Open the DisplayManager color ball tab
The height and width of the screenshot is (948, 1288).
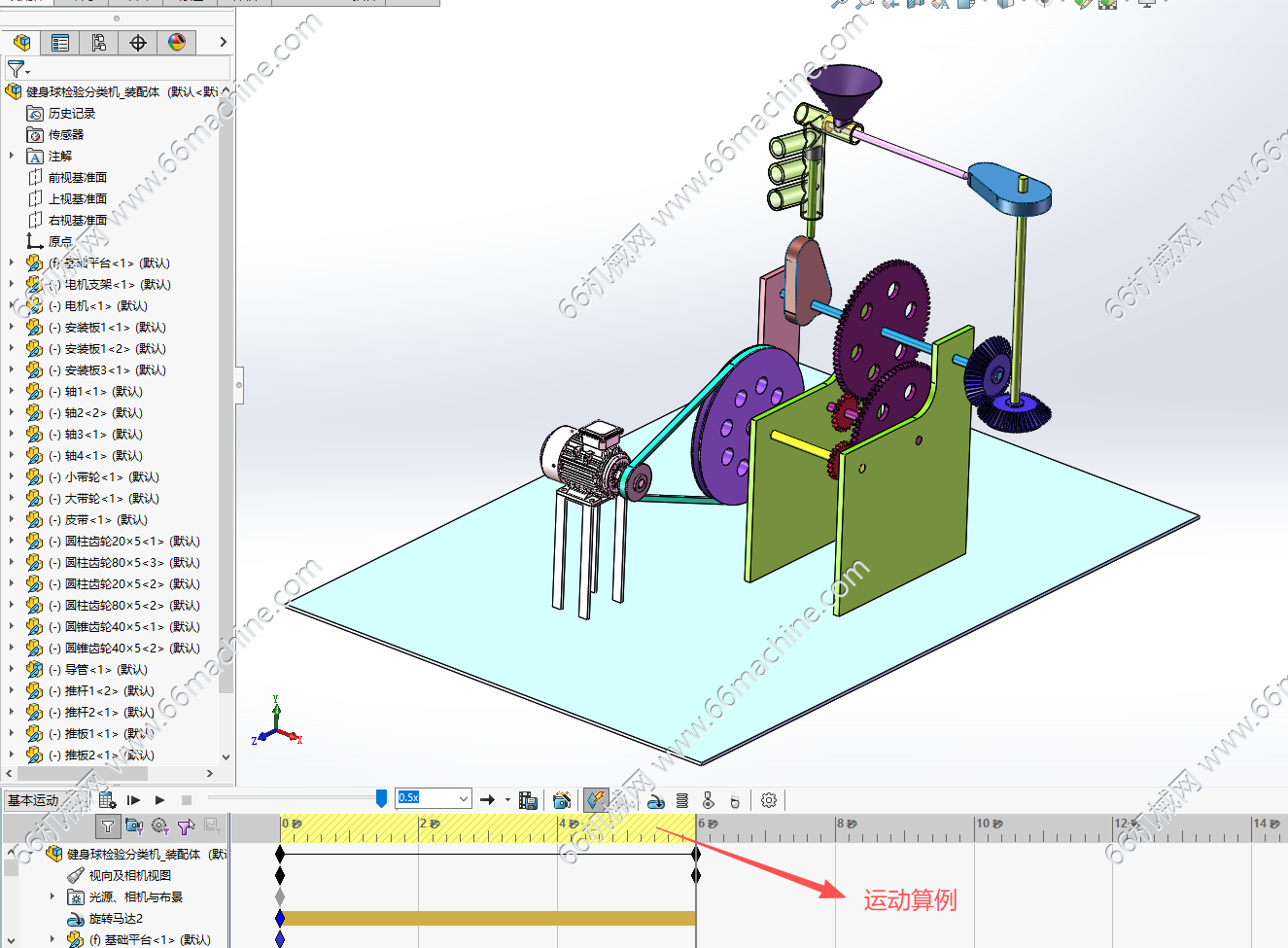coord(177,42)
